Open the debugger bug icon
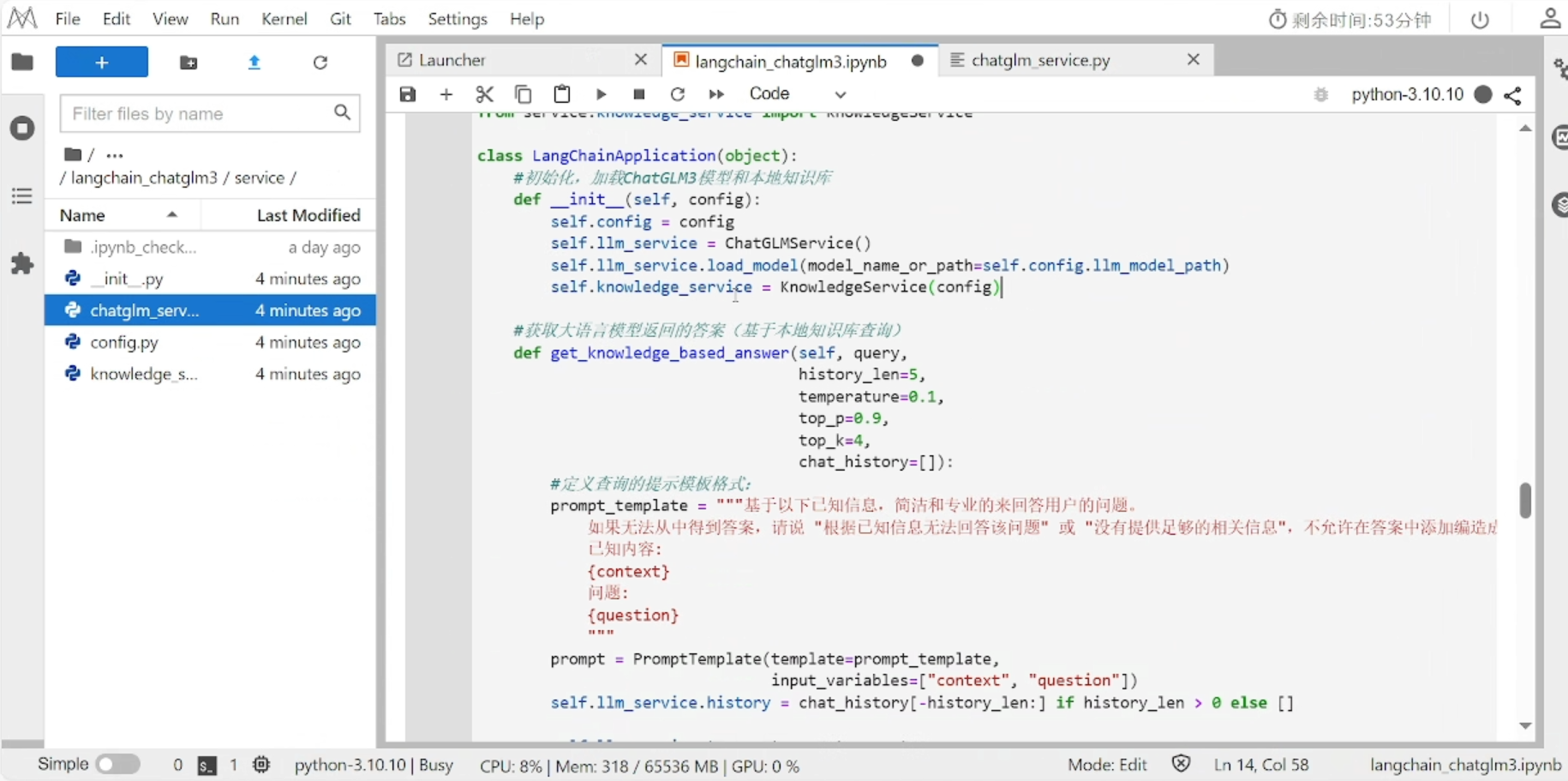This screenshot has height=781, width=1568. coord(1320,94)
